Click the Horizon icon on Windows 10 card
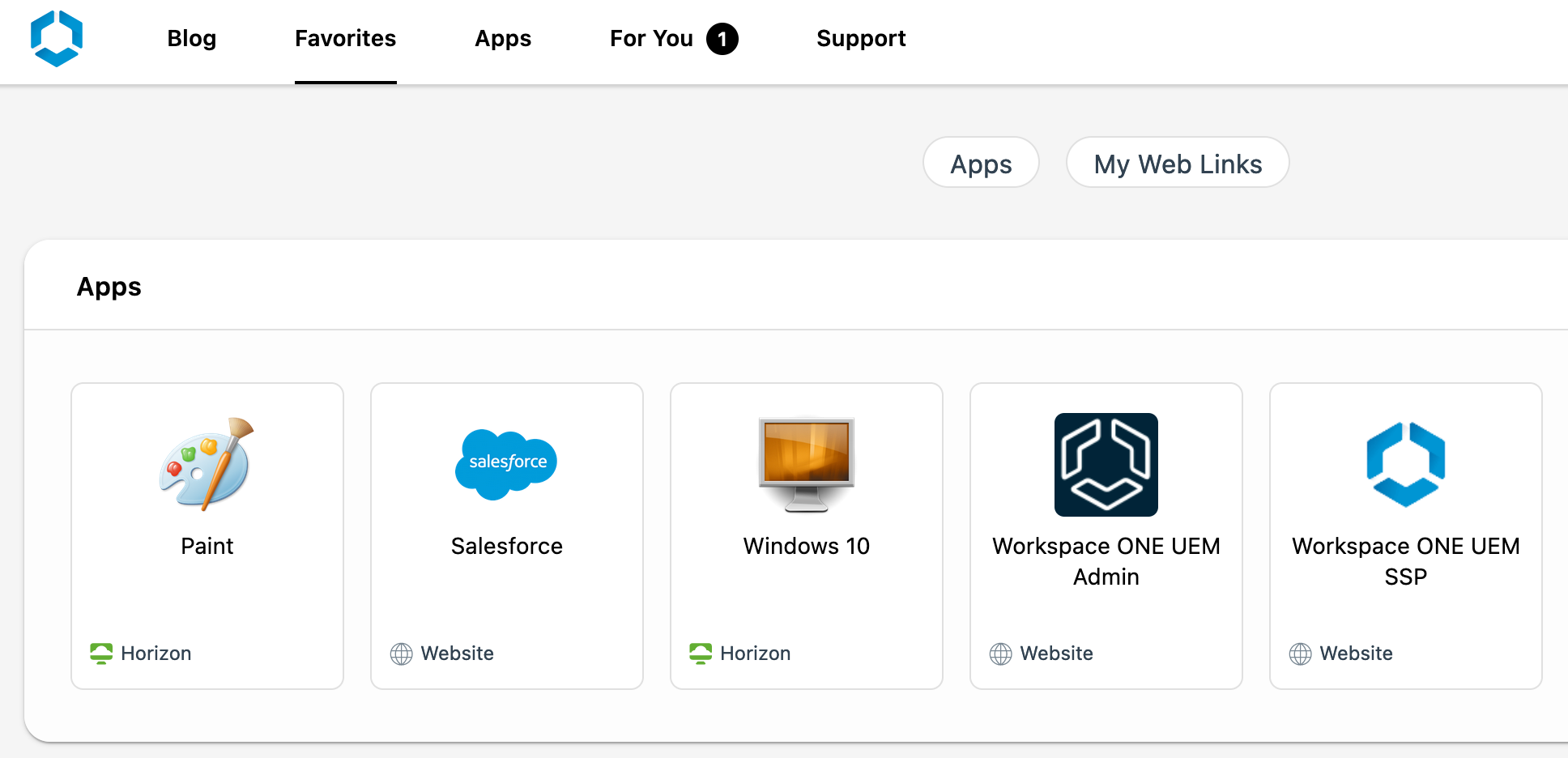The height and width of the screenshot is (758, 1568). point(701,654)
